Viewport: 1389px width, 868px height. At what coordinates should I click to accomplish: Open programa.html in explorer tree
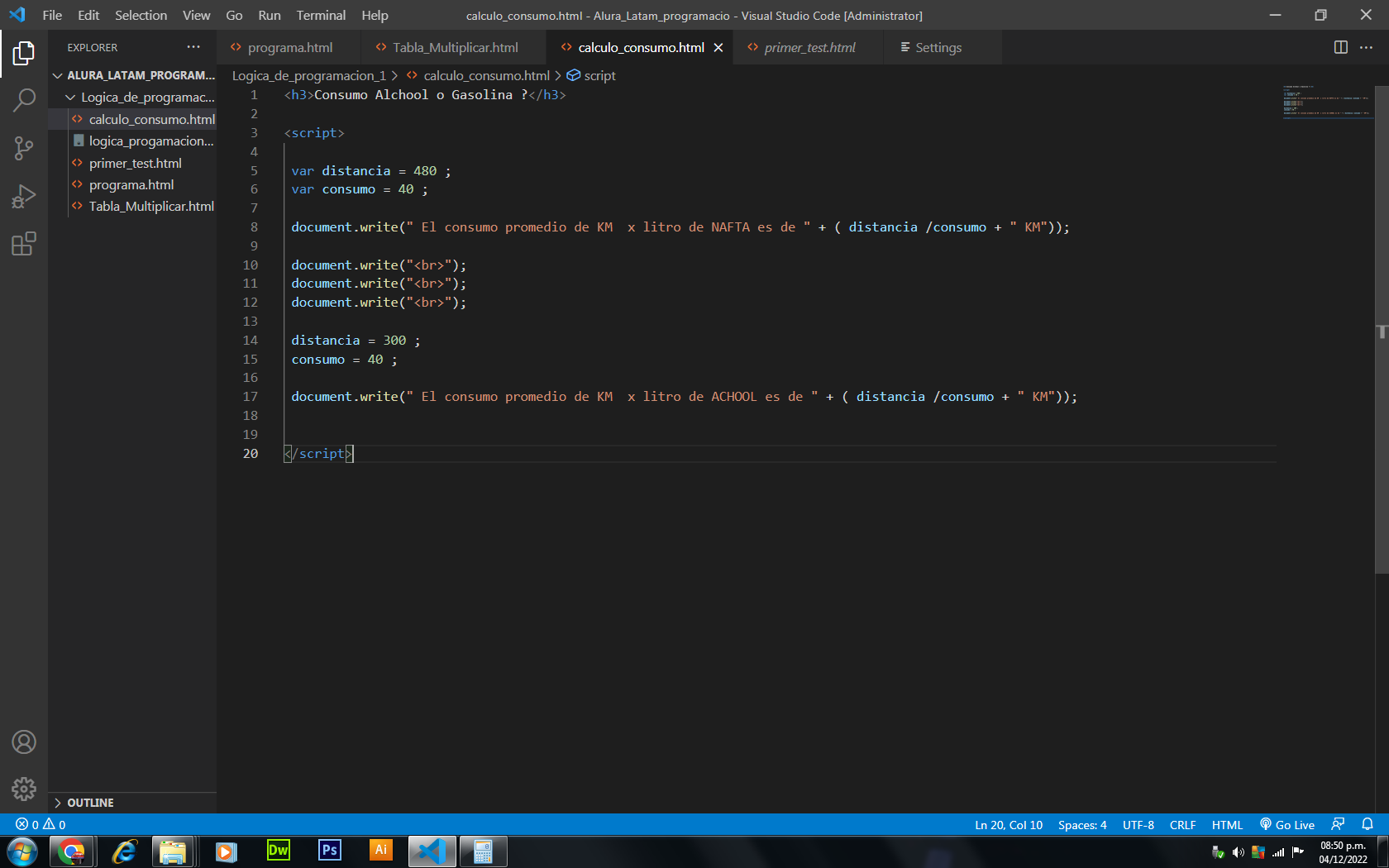[x=132, y=184]
